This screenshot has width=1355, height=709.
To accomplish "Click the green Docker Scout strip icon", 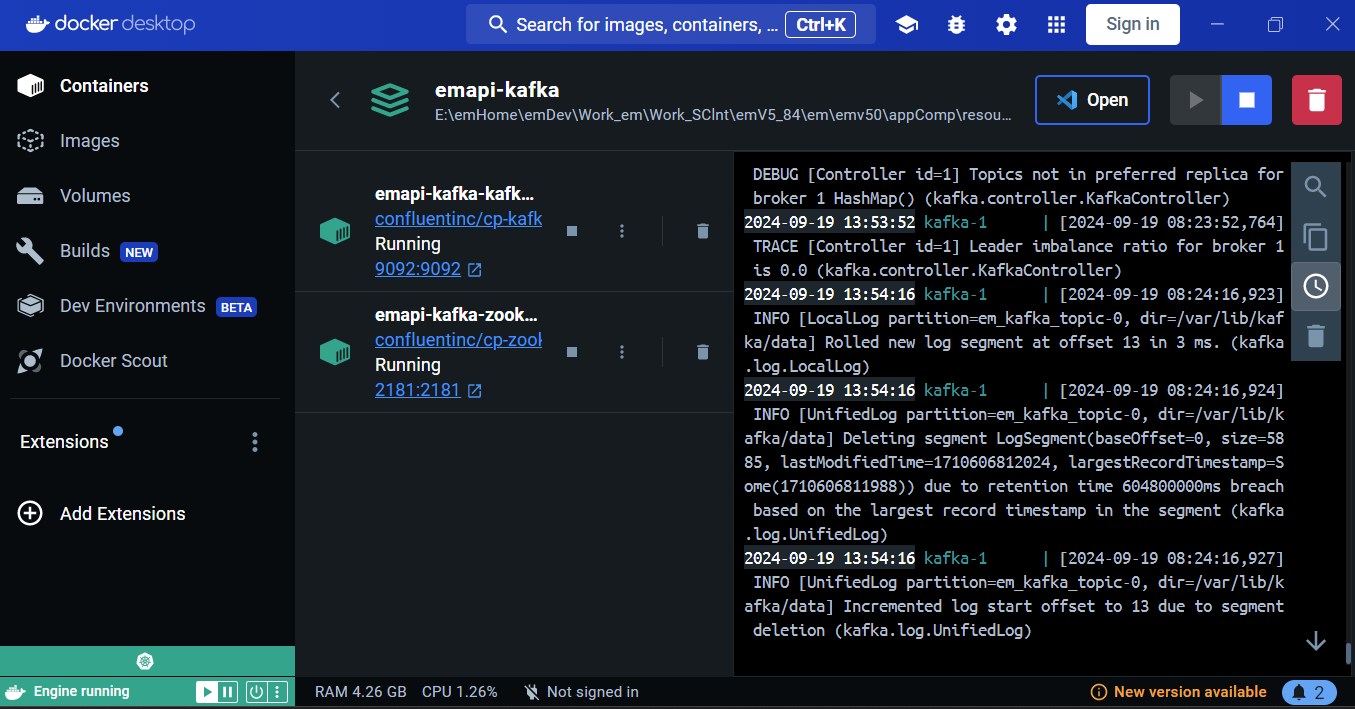I will click(146, 661).
